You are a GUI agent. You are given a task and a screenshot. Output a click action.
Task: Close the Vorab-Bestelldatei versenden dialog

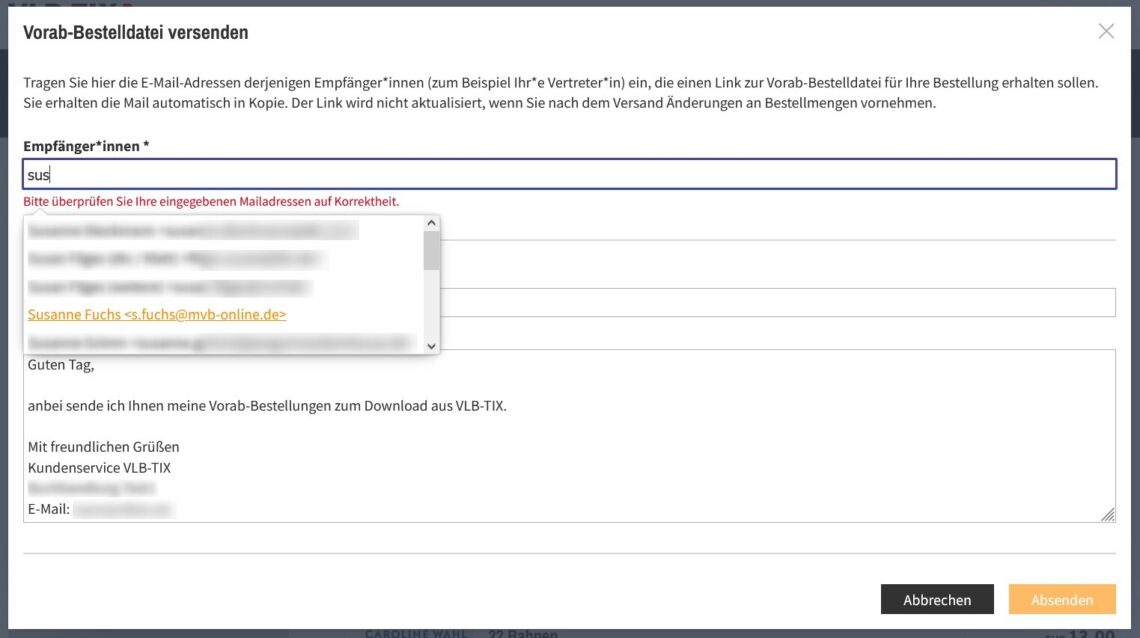(x=1105, y=31)
